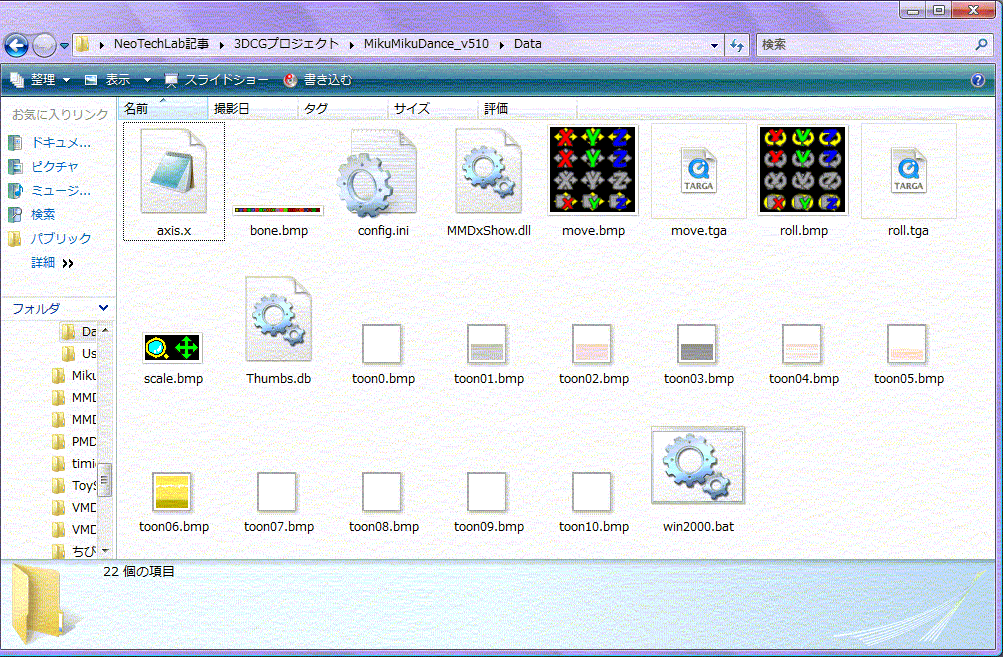
Task: Click the search magnifier icon
Action: pyautogui.click(x=982, y=44)
